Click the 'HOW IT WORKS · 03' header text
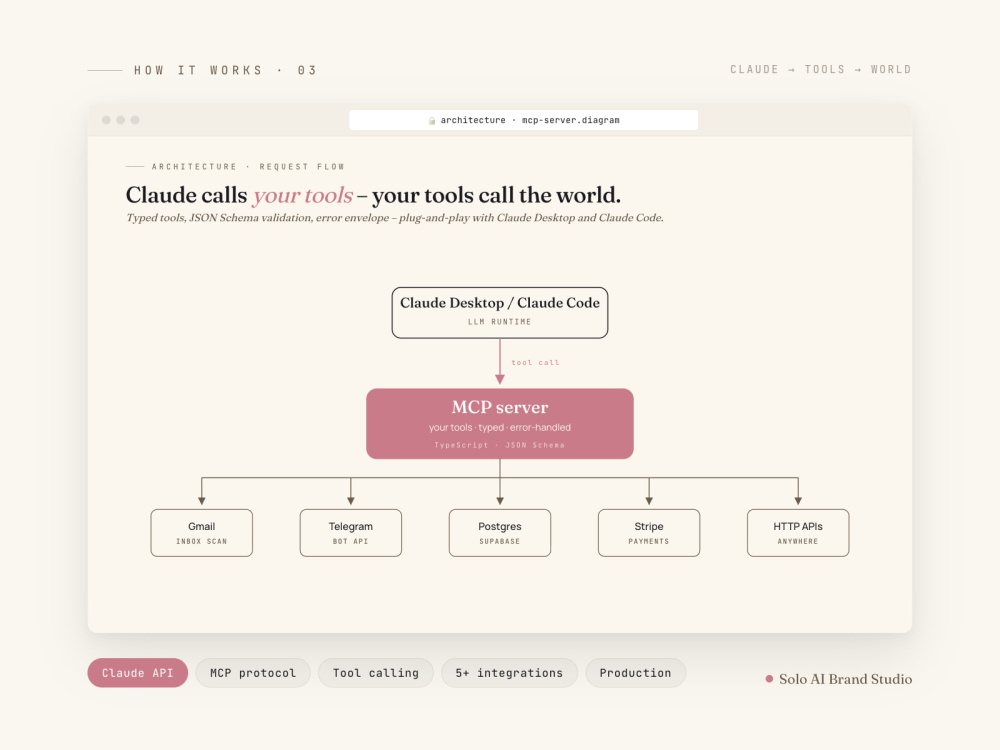 tap(225, 70)
